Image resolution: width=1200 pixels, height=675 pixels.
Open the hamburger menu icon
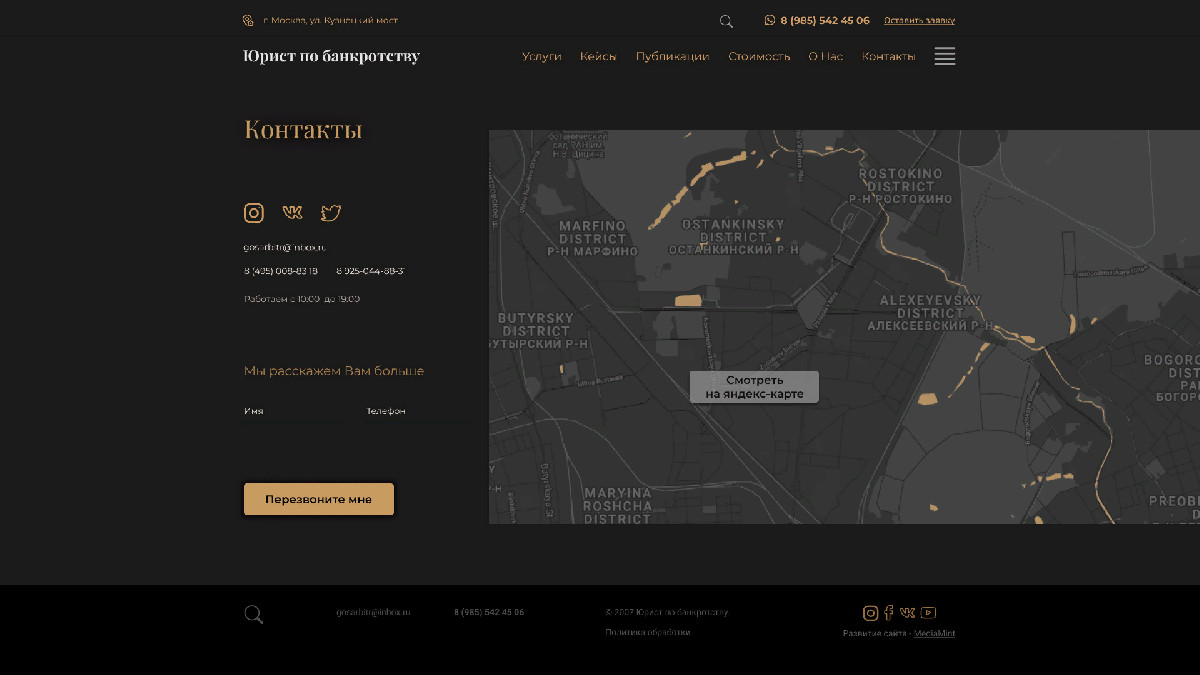pos(945,57)
